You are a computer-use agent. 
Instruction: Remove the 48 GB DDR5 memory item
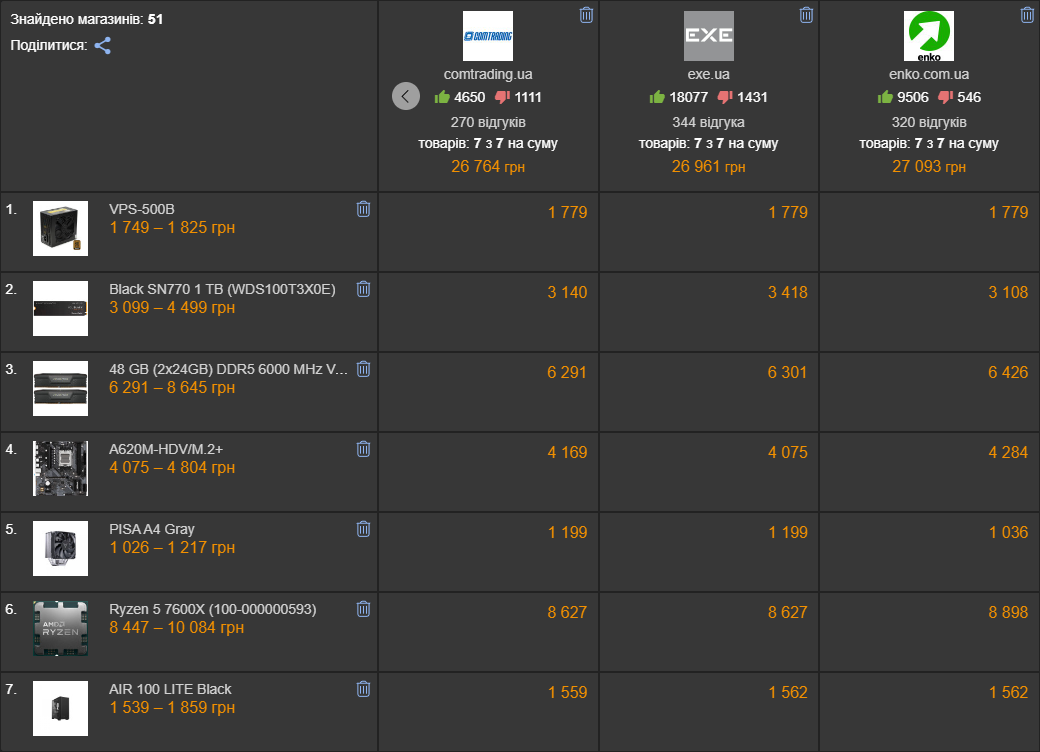point(363,369)
